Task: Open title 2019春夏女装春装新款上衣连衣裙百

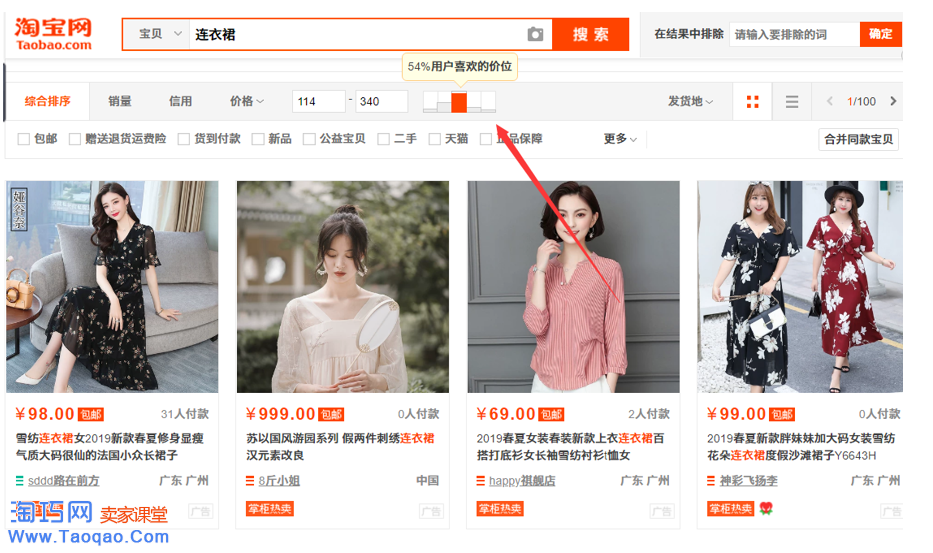Action: pos(570,438)
